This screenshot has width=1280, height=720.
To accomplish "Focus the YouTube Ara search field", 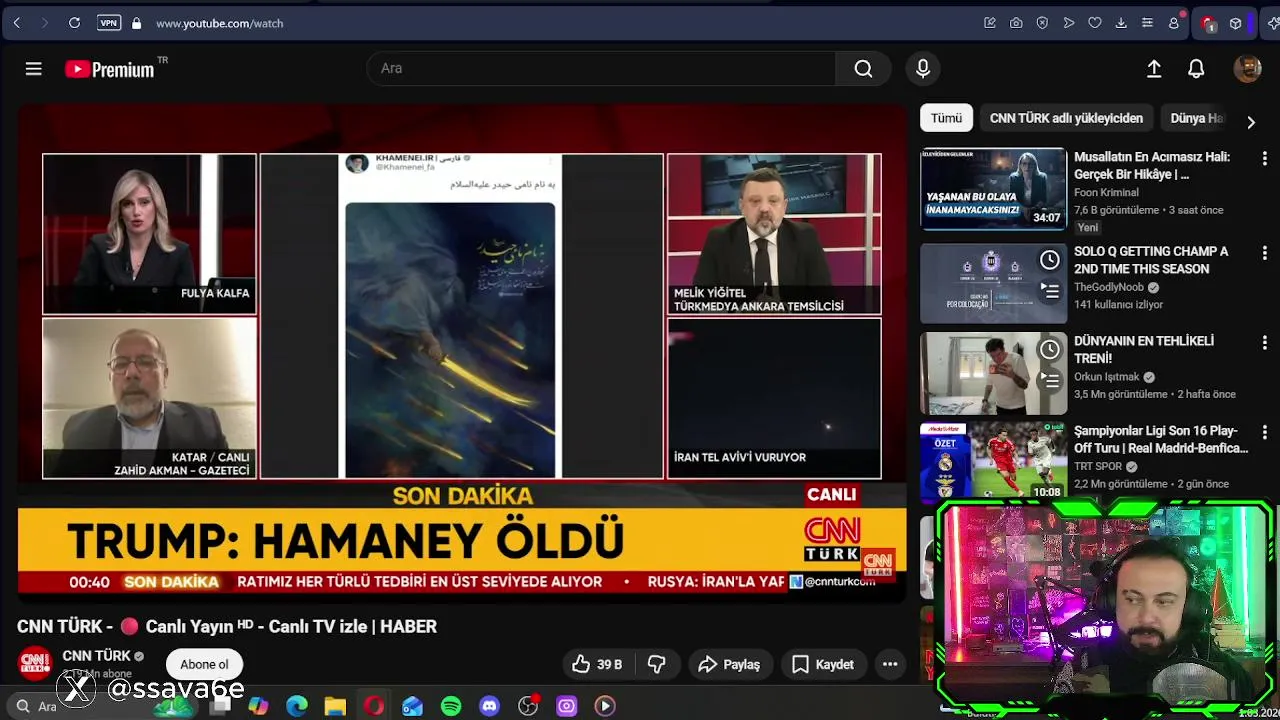I will (x=600, y=68).
